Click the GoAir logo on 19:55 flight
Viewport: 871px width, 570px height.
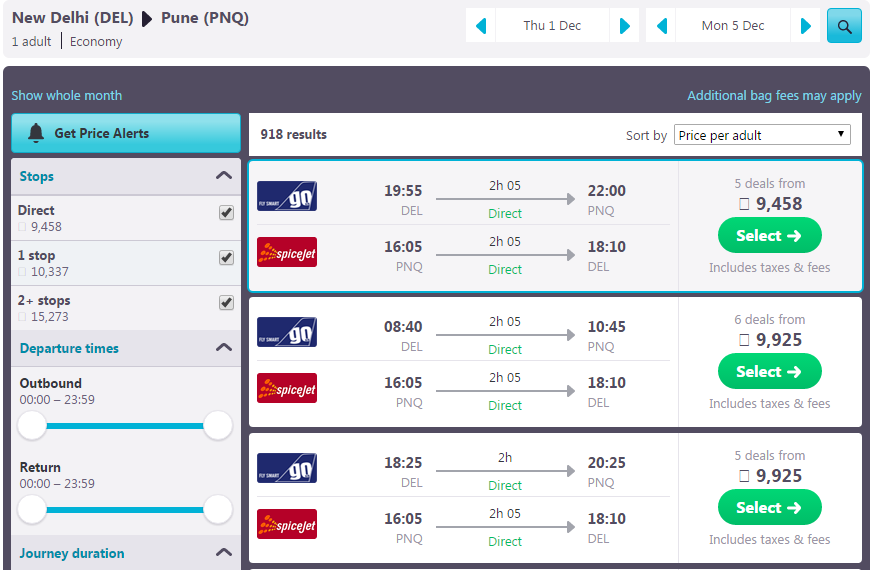[287, 196]
